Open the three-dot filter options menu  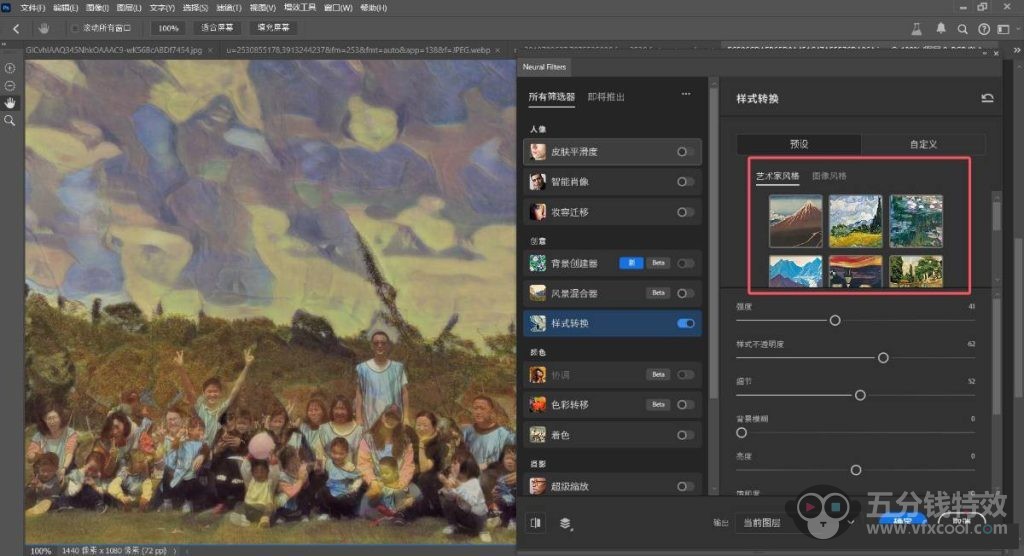pos(686,94)
